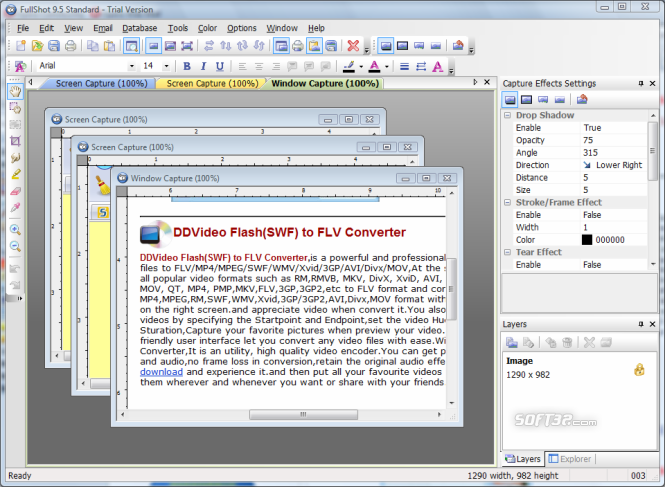Screen dimensions: 665x487
Task: Click the tab scroll right arrow
Action: coord(475,82)
